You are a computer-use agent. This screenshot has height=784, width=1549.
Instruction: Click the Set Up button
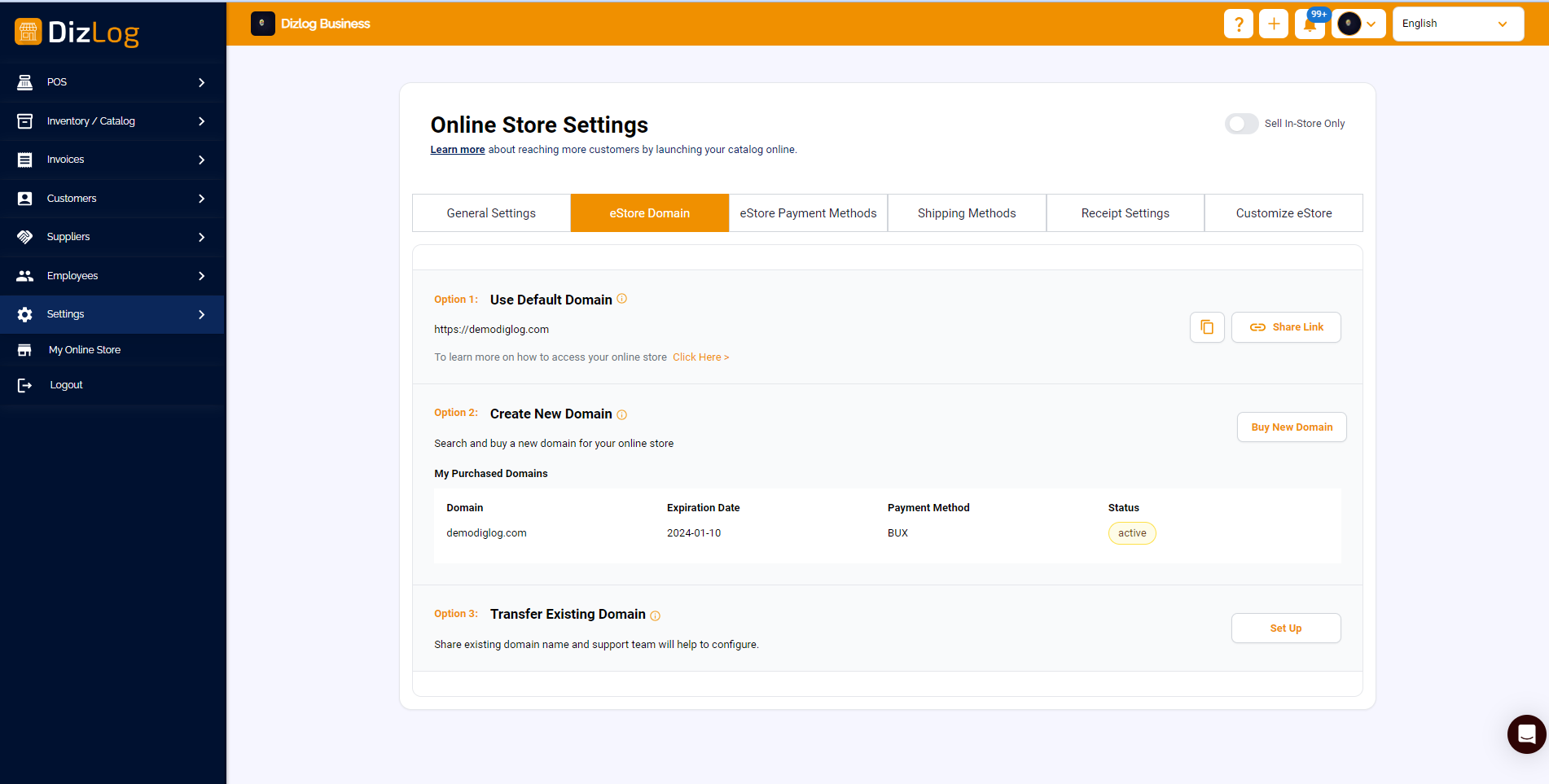1286,629
